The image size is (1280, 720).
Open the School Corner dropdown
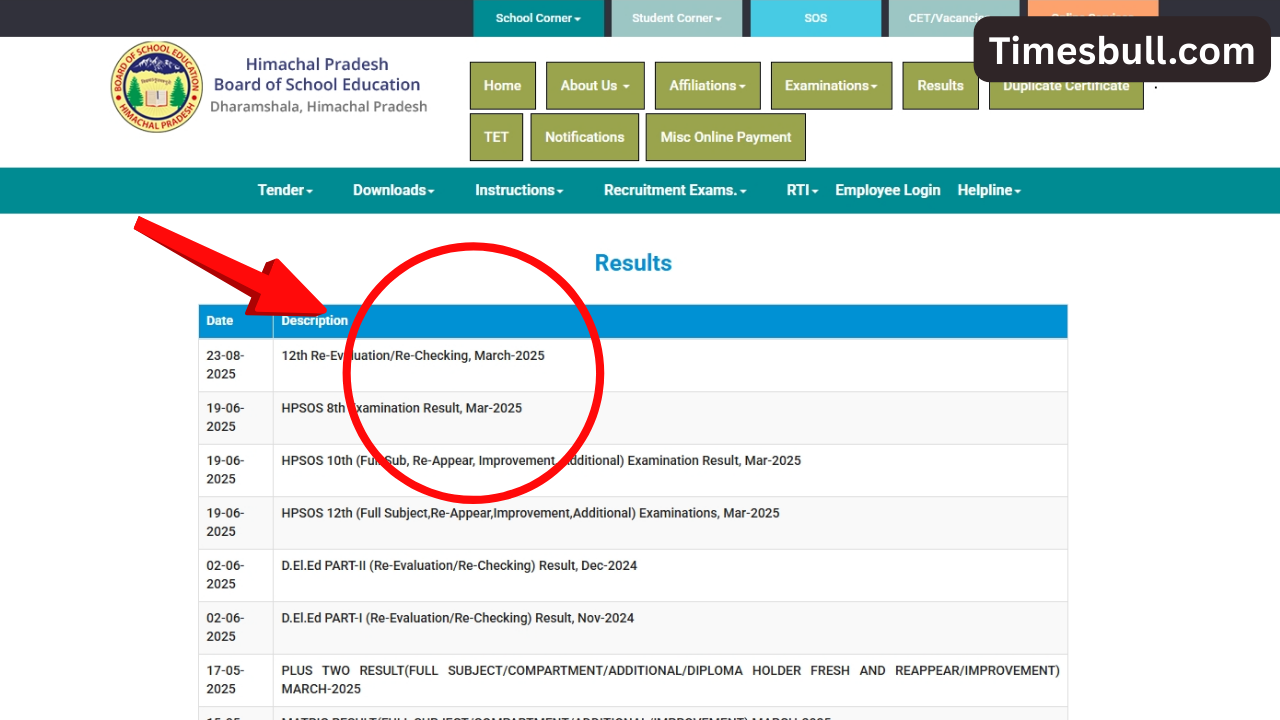(x=539, y=17)
